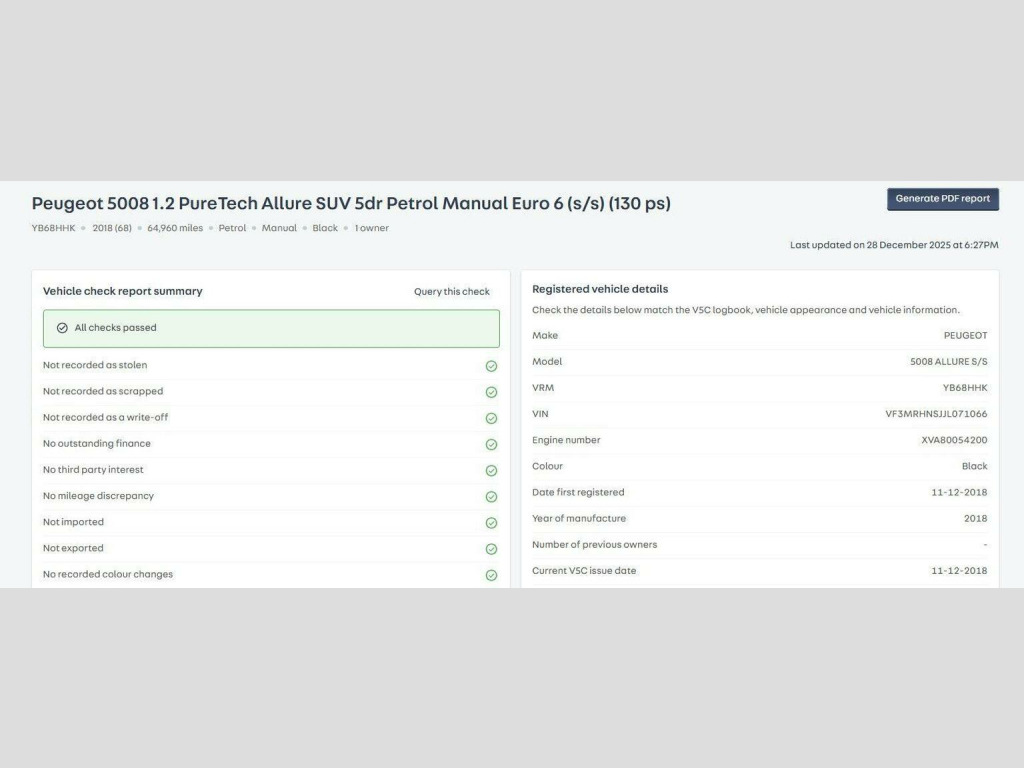Click the green tick beside Not recorded as stolen
The image size is (1024, 768).
[x=491, y=366]
